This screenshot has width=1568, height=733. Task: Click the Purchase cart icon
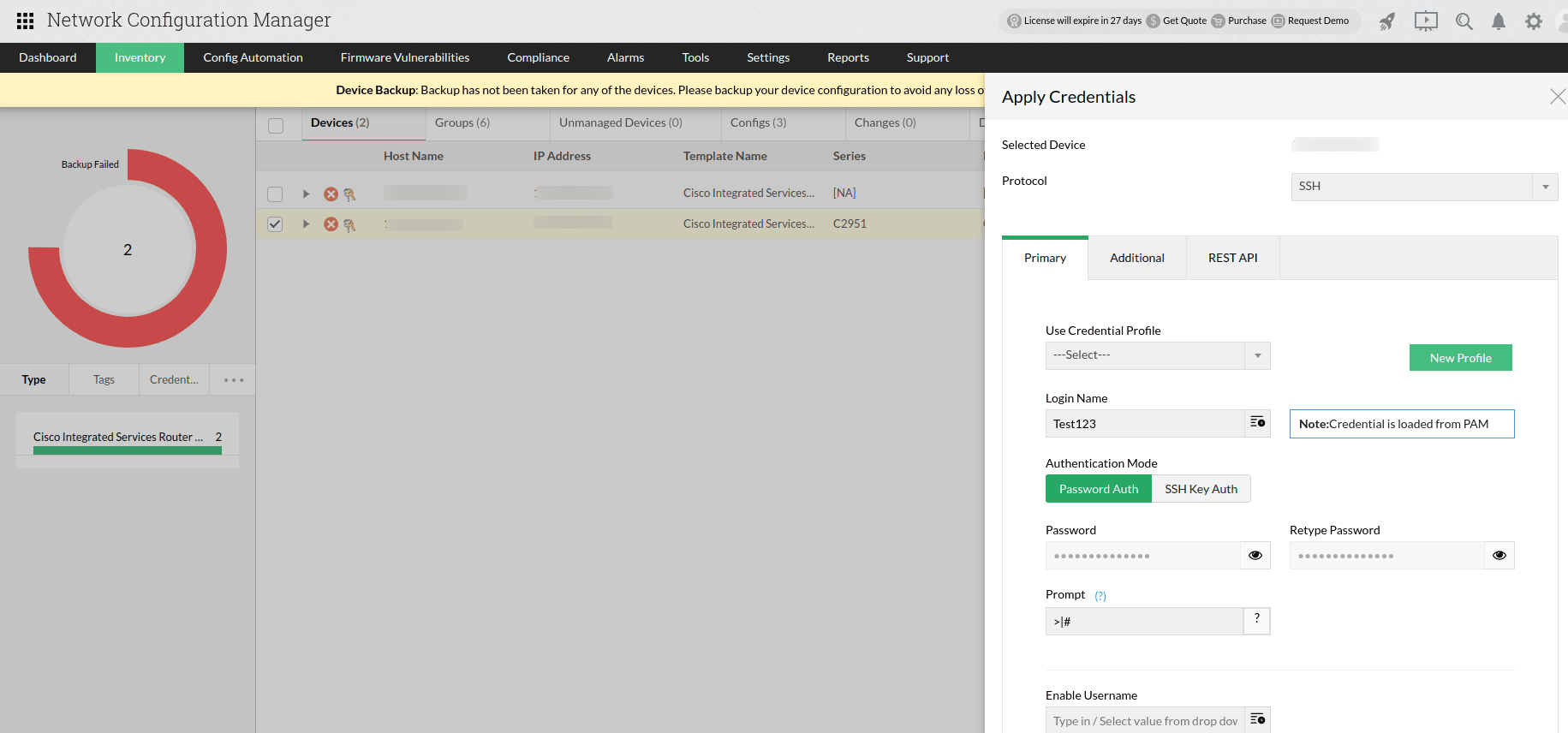coord(1218,21)
